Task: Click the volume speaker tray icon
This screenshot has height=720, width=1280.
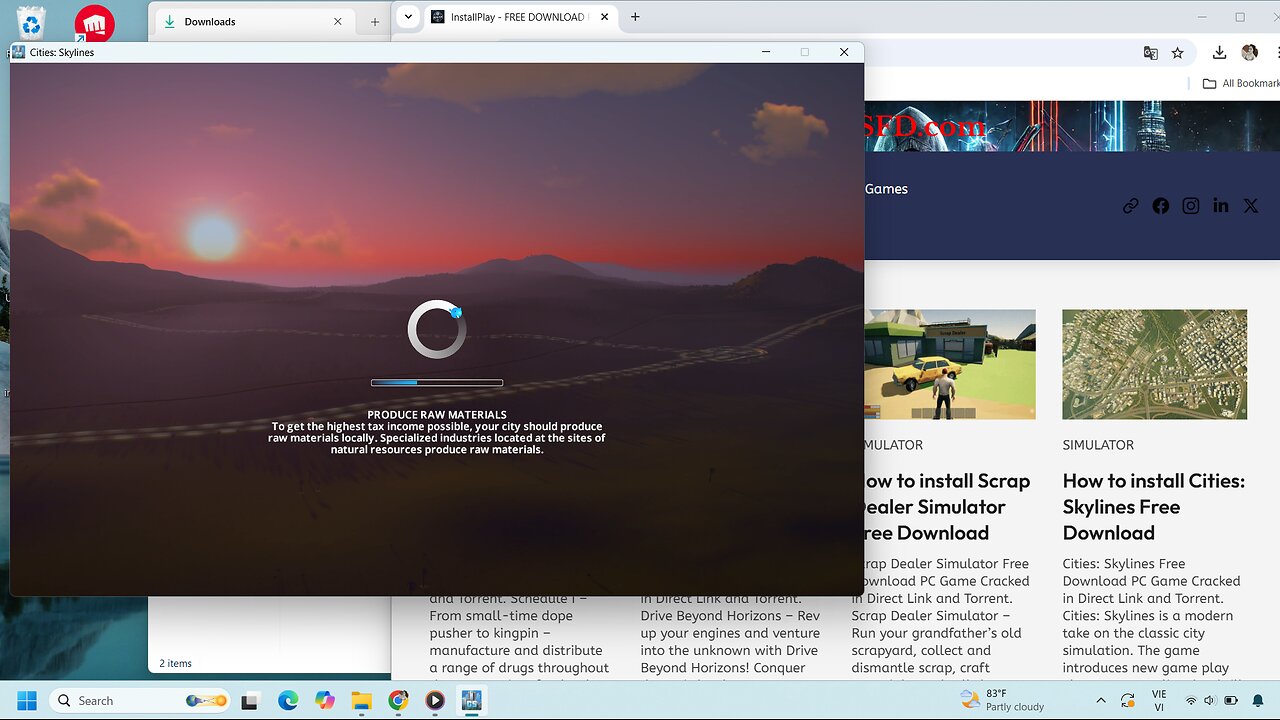Action: click(x=1209, y=700)
